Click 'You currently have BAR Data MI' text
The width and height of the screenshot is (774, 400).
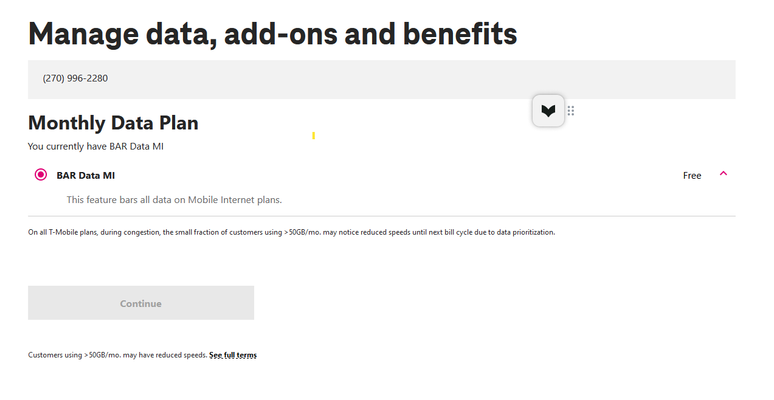[x=96, y=146]
